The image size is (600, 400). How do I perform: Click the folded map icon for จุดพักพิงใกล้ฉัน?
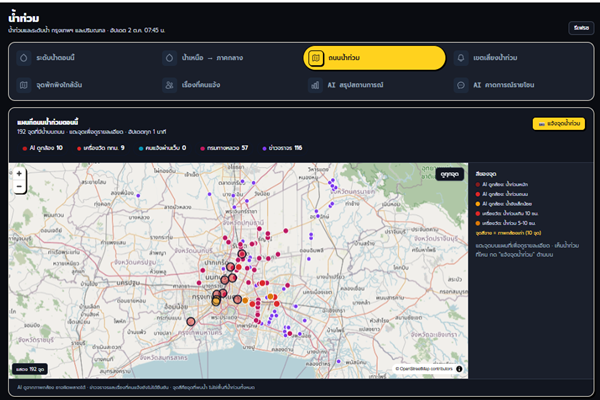click(x=24, y=85)
